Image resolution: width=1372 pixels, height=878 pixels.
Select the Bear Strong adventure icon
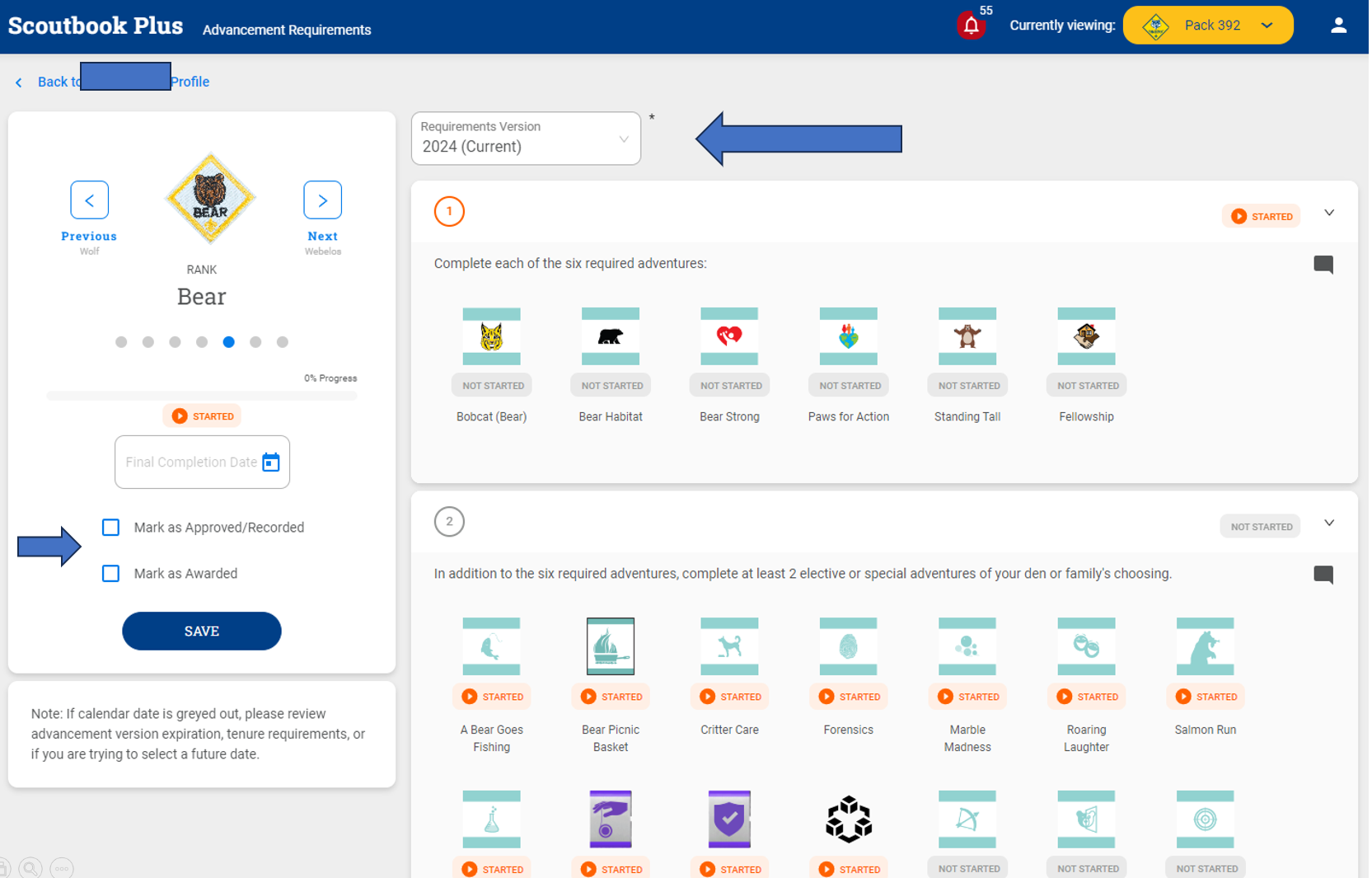tap(731, 336)
